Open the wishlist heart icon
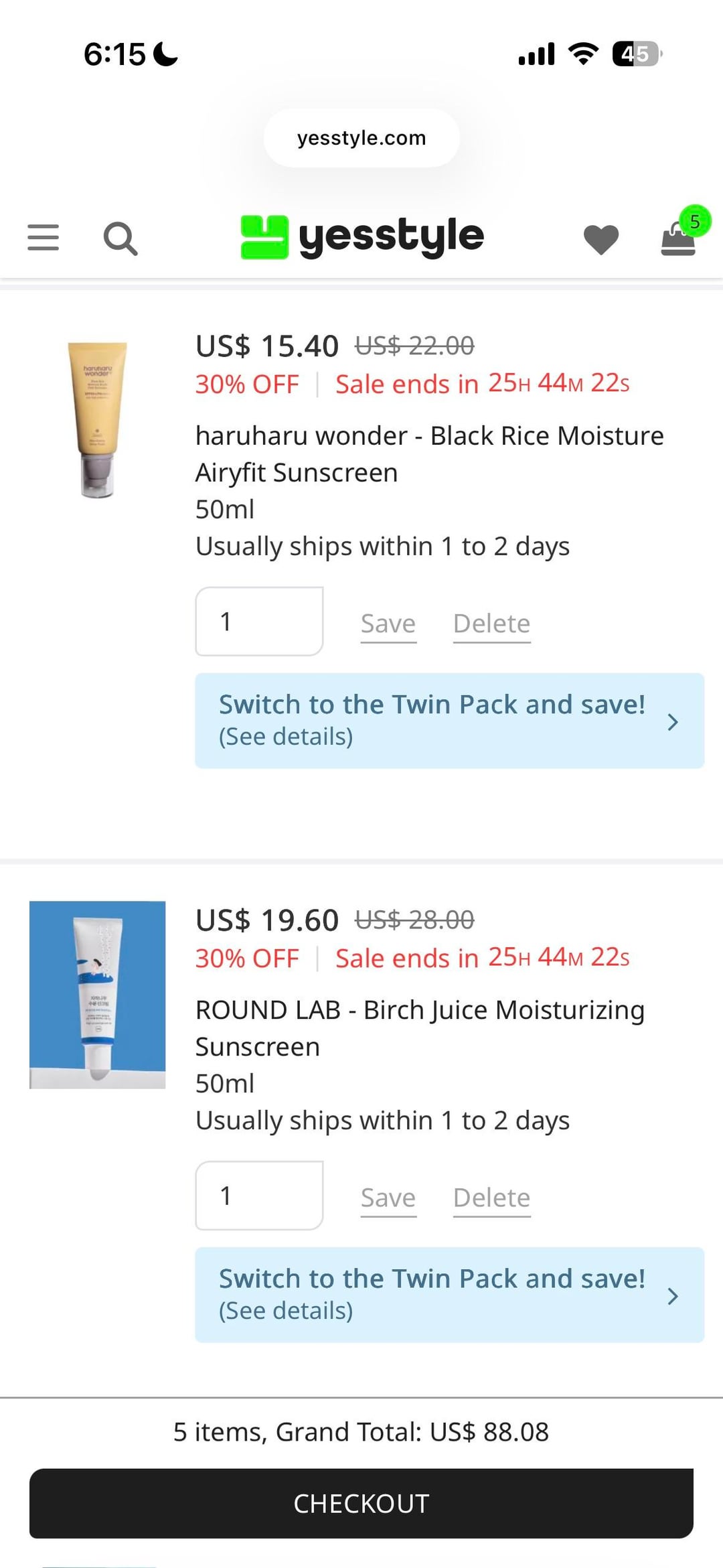 click(600, 239)
